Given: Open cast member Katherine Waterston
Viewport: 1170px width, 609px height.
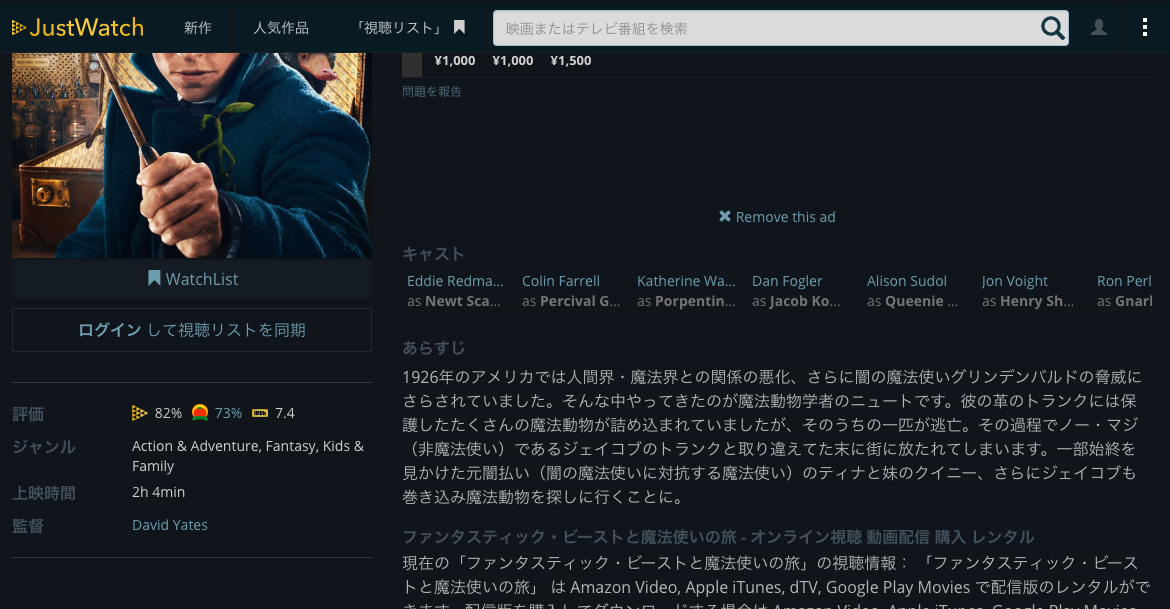Looking at the screenshot, I should [x=686, y=281].
